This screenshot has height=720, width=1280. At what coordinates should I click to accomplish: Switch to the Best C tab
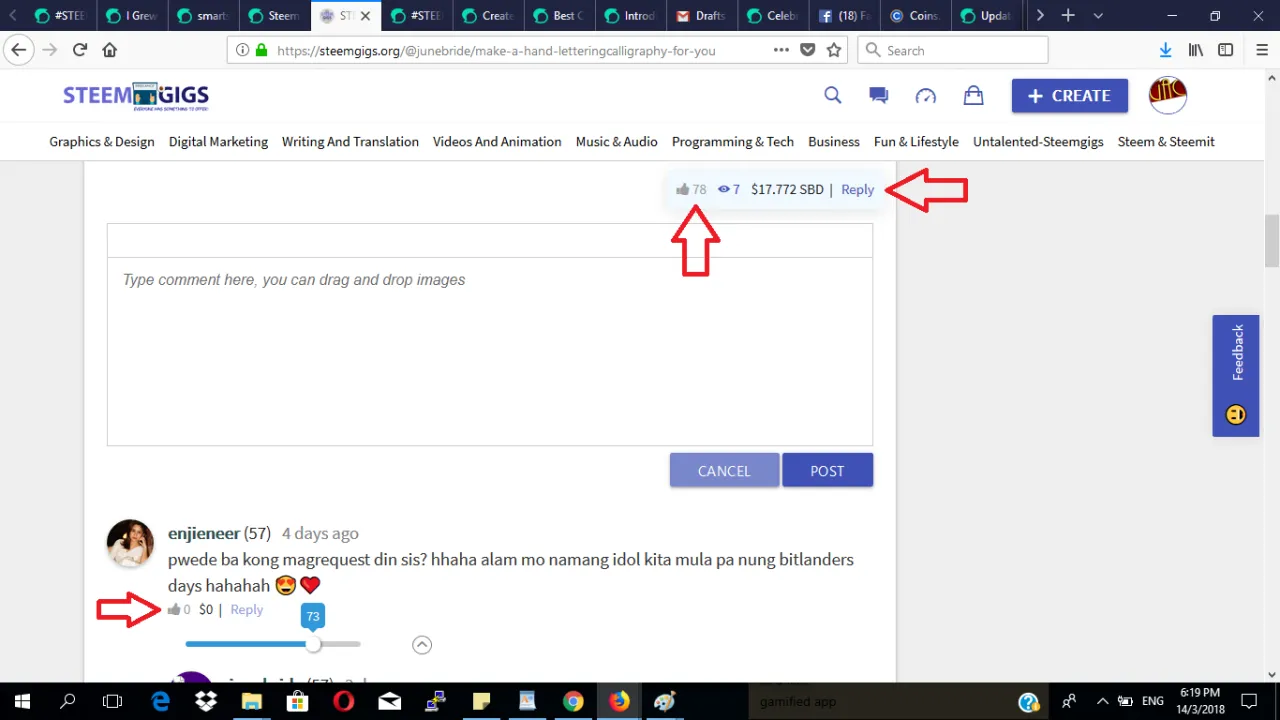point(559,16)
